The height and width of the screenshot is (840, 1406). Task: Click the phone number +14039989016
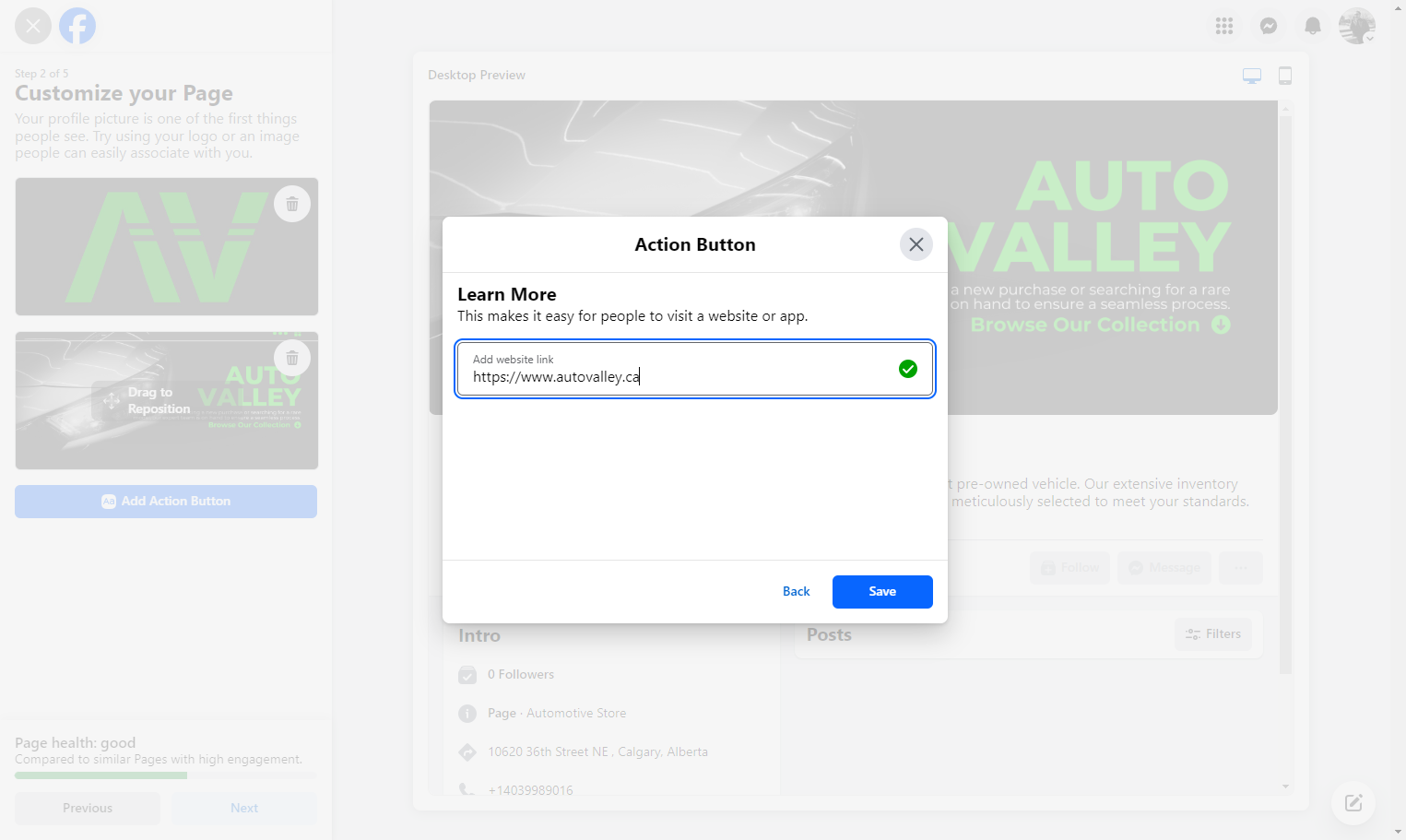(x=530, y=790)
